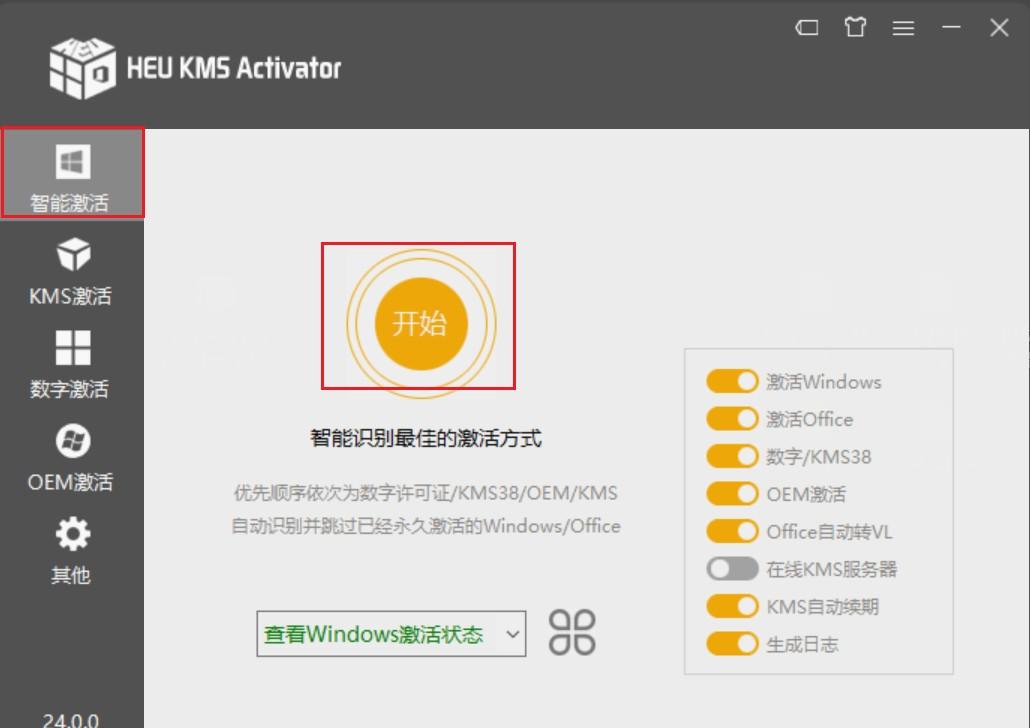Click the orange 开始 start button
The image size is (1030, 728).
coord(420,323)
